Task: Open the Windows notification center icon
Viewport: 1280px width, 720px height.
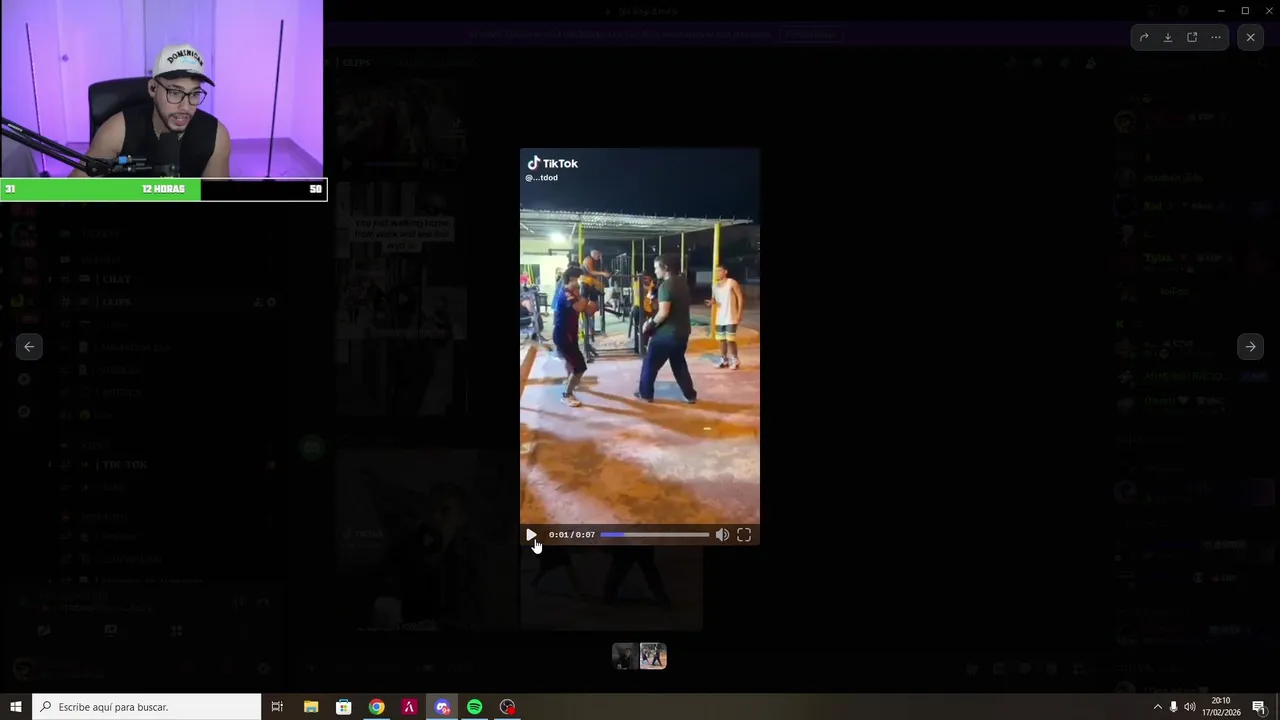Action: click(1260, 707)
